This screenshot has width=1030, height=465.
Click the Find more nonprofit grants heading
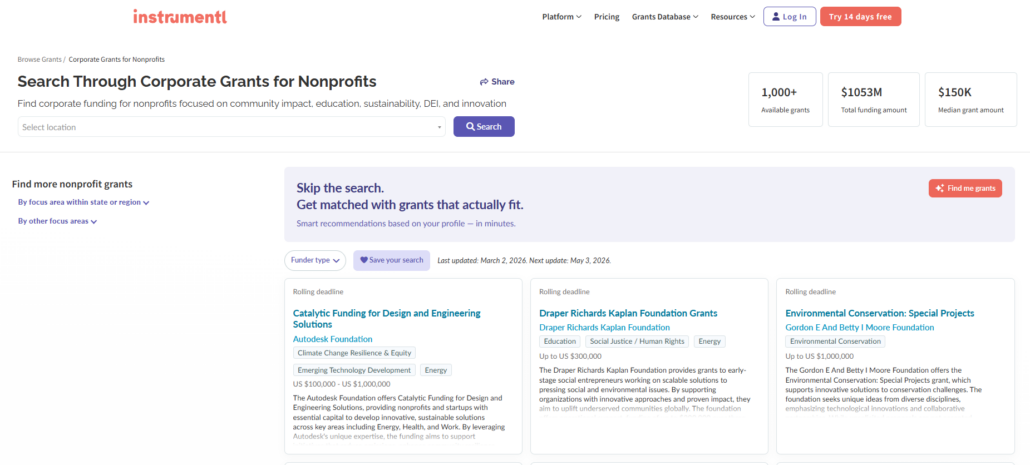(x=72, y=184)
